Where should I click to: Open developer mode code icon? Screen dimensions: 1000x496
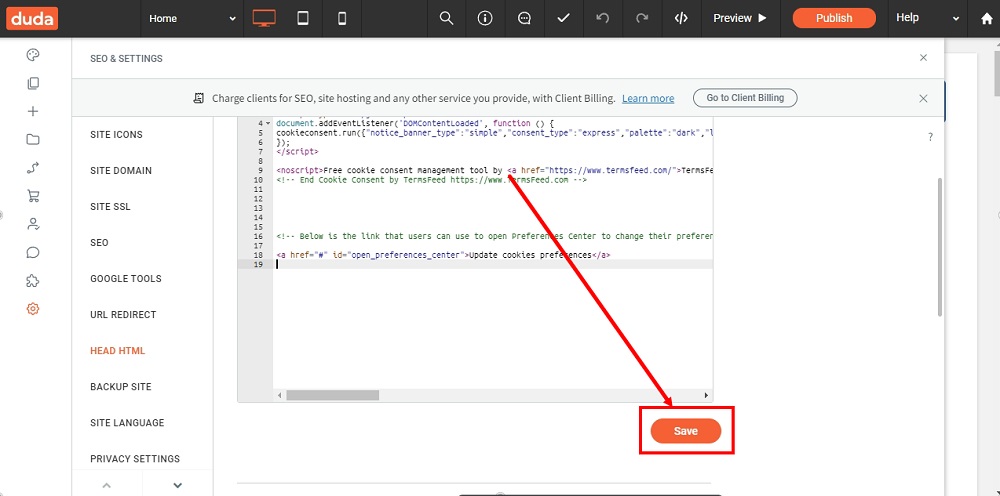(681, 18)
